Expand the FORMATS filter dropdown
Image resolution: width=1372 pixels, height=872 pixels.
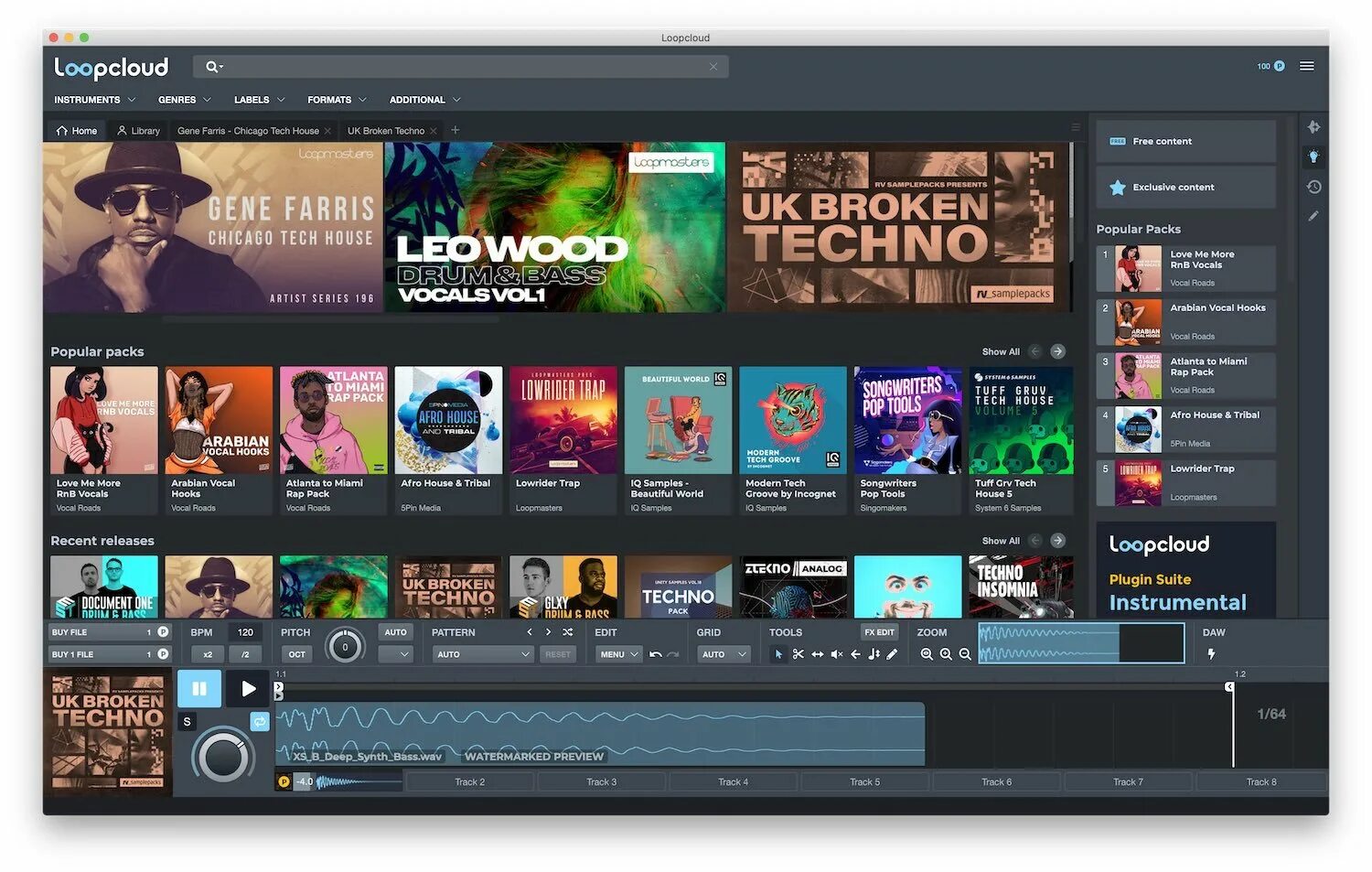(338, 100)
